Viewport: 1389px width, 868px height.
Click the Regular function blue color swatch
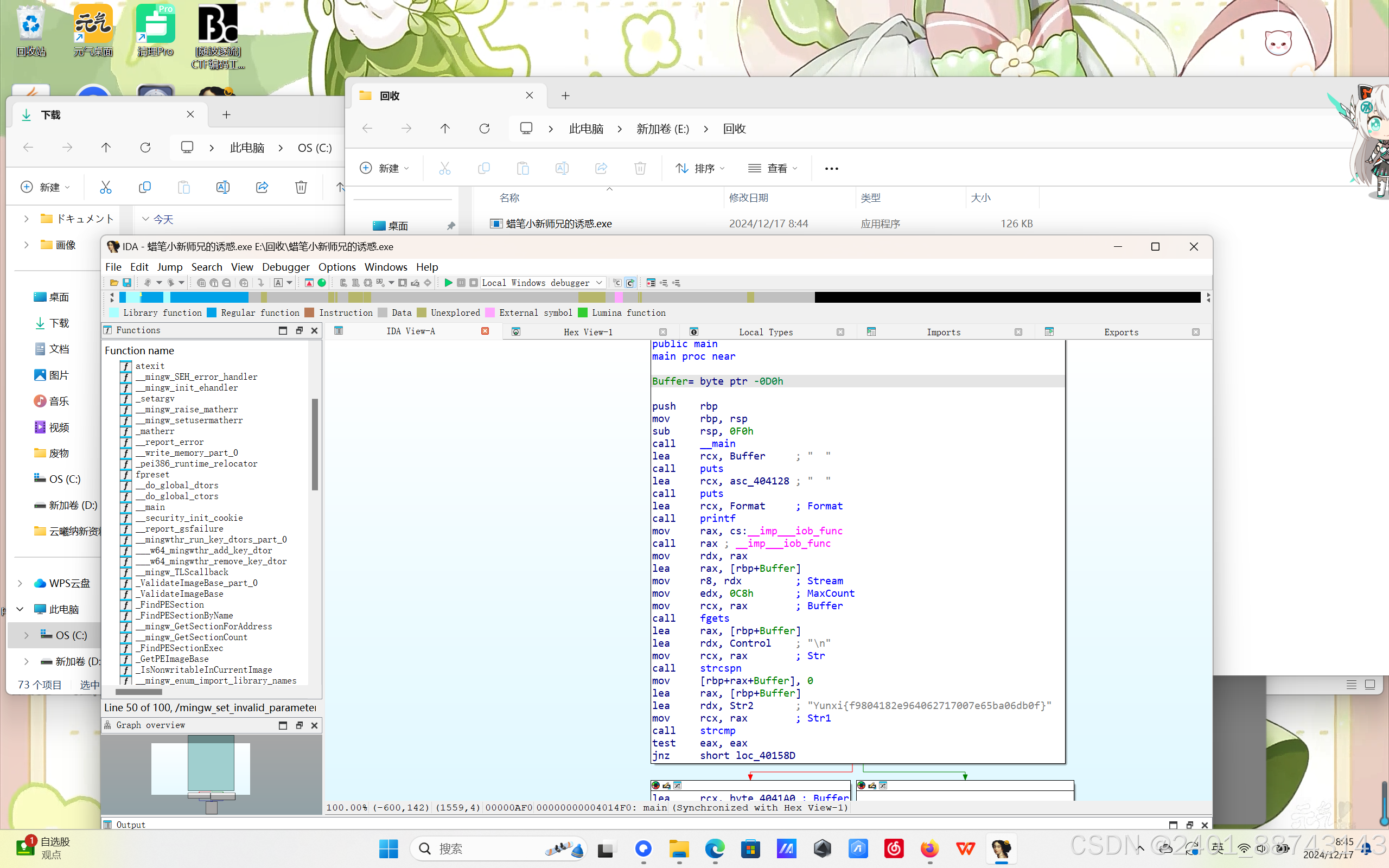211,312
